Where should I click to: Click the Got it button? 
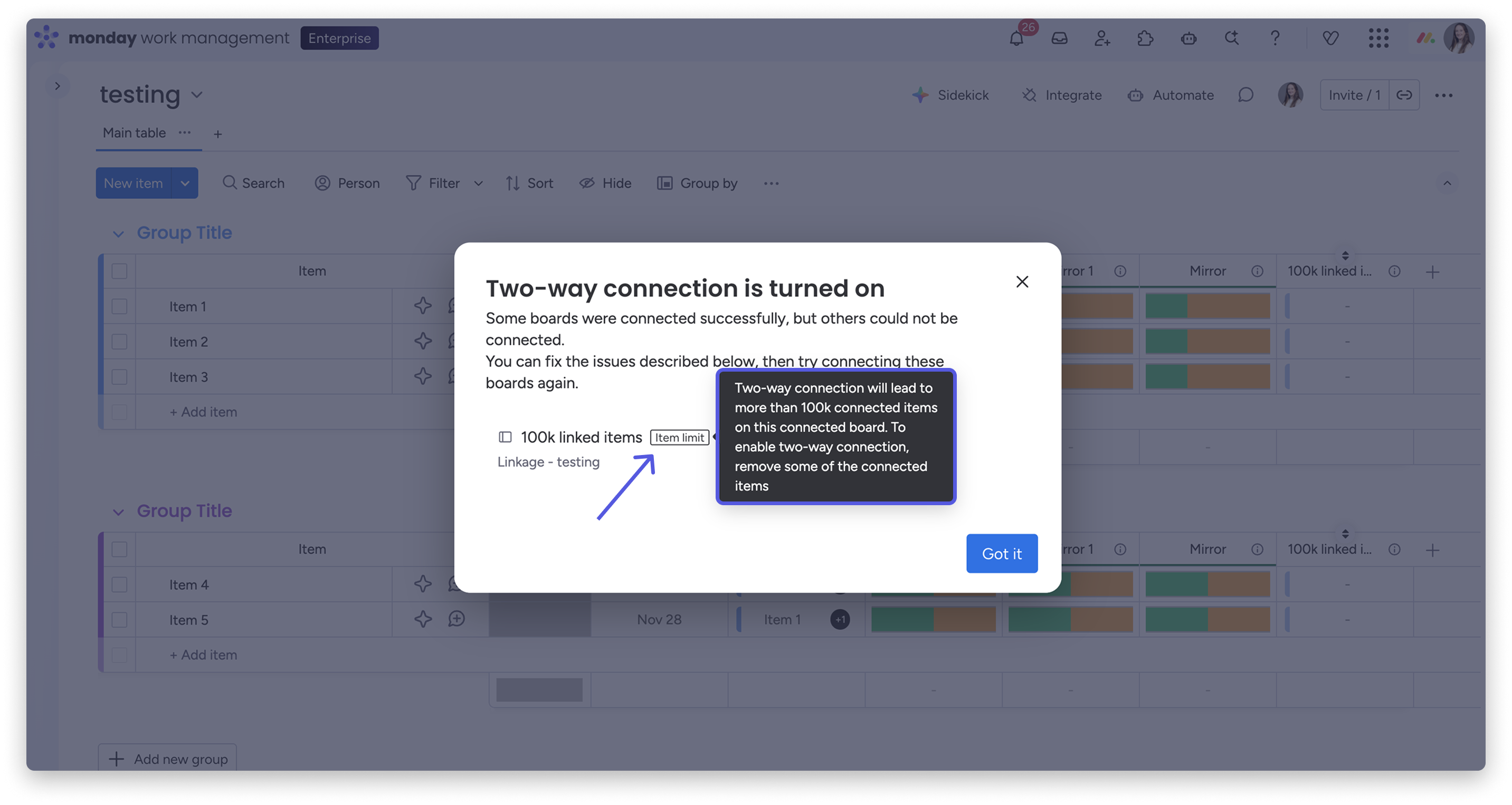pyautogui.click(x=1001, y=554)
